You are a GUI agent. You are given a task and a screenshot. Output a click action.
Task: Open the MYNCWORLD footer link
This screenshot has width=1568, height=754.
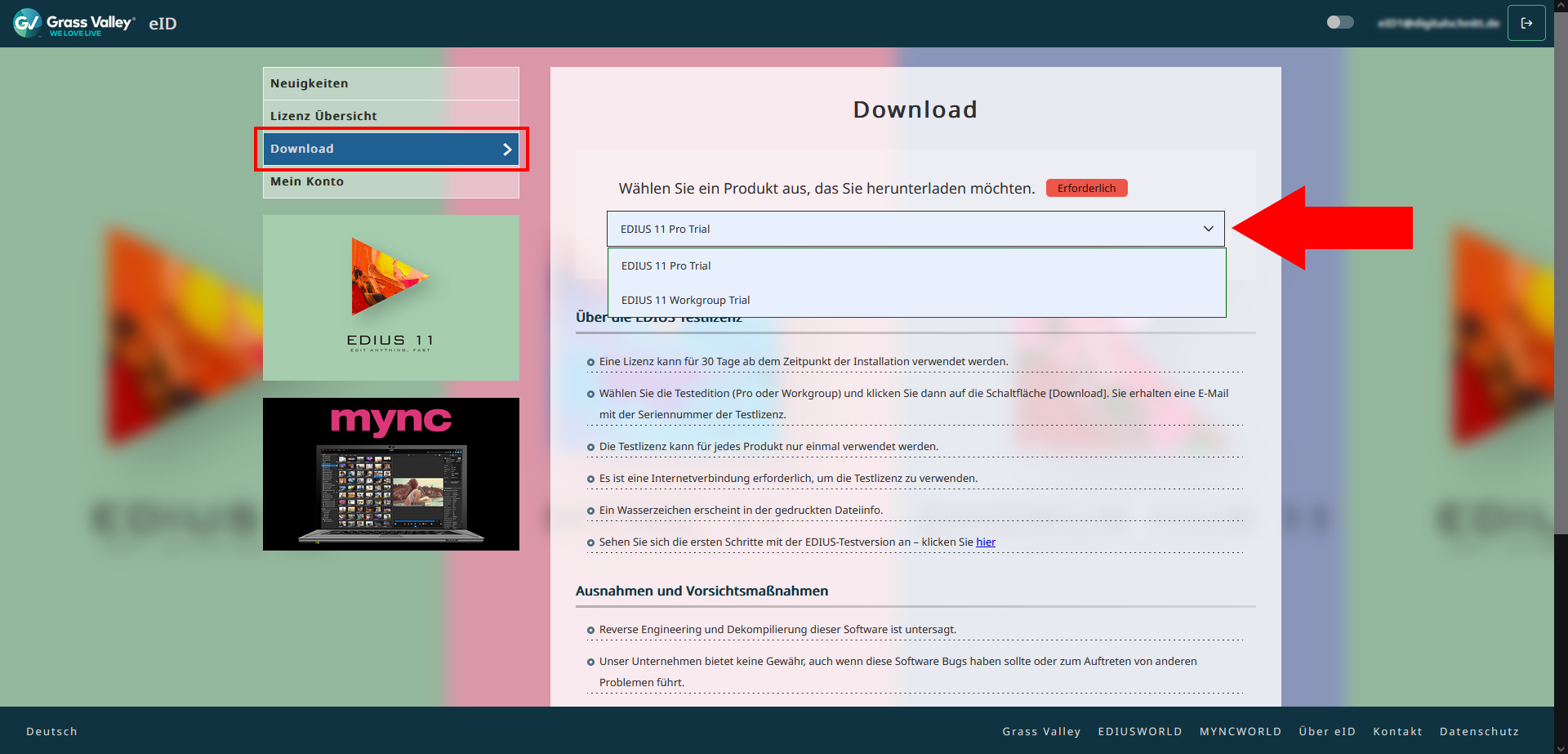tap(1240, 731)
